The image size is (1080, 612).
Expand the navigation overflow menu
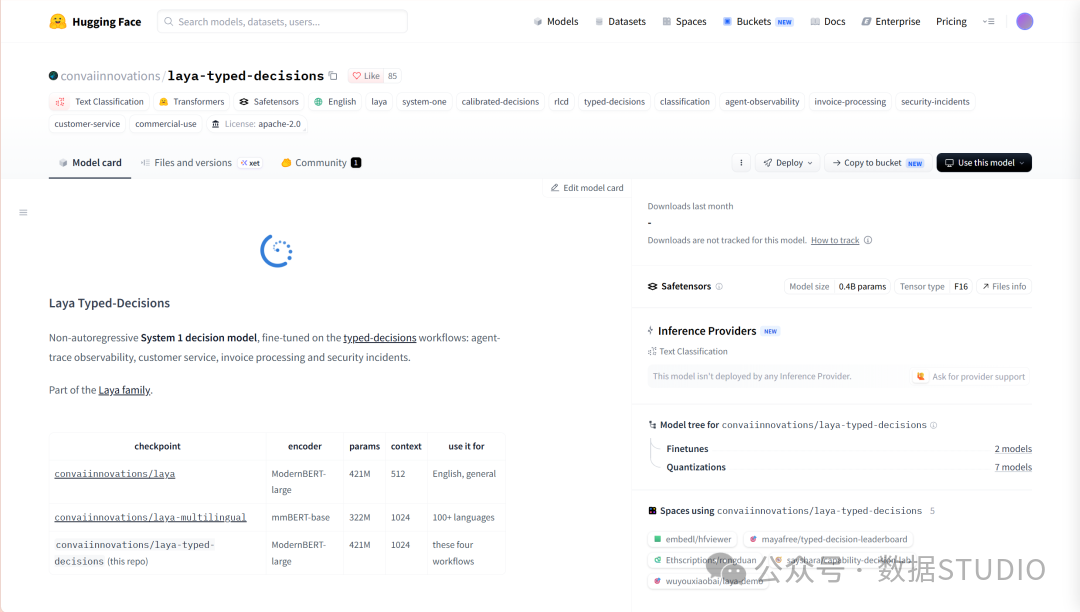point(988,21)
